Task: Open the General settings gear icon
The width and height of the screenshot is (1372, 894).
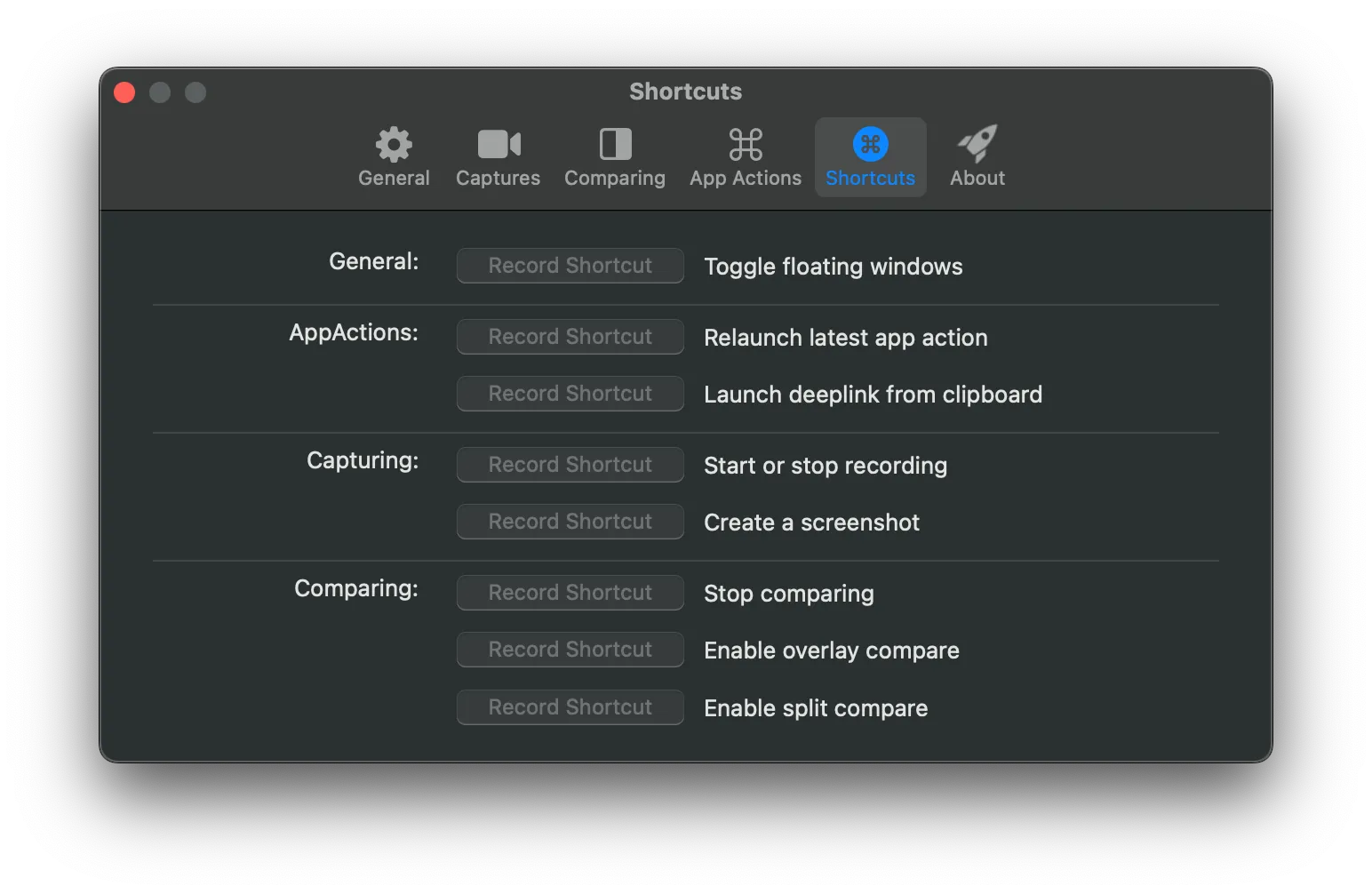Action: (x=394, y=144)
